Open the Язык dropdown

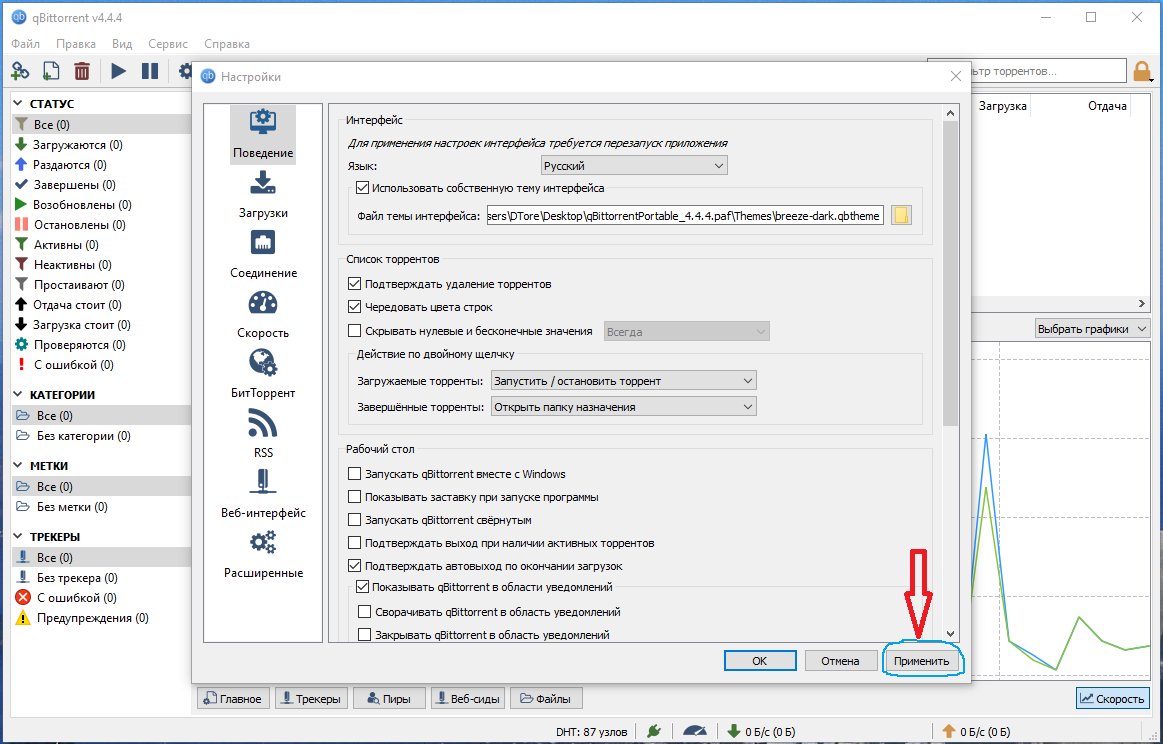(633, 164)
